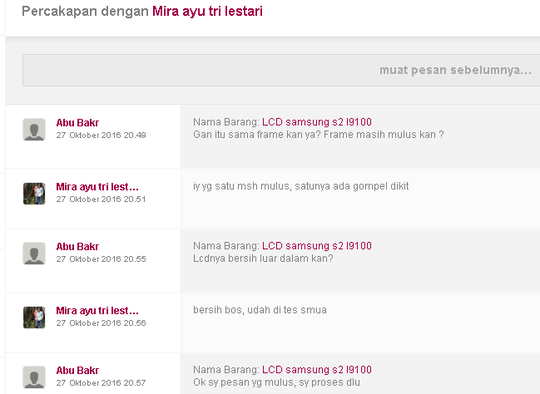
Task: Select text 'iy yg satu msh mulus, satunya ada gompel dikit'
Action: (301, 186)
